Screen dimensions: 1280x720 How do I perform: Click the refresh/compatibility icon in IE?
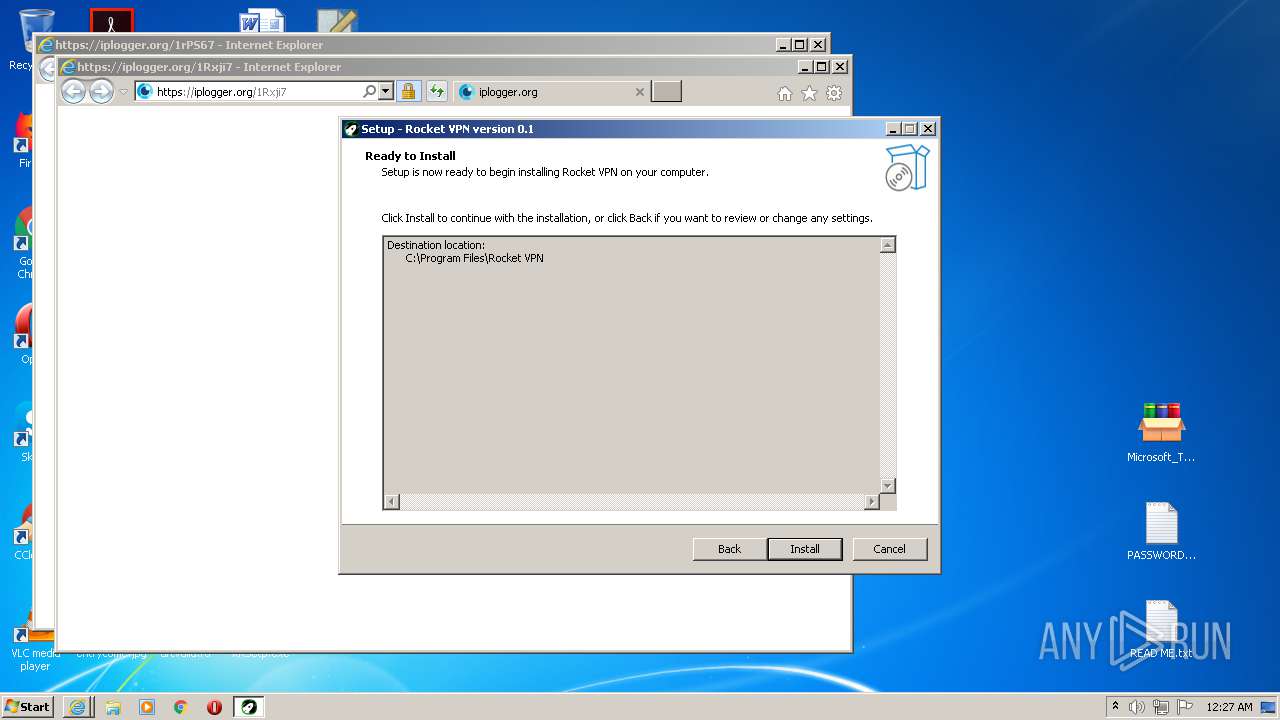pyautogui.click(x=436, y=92)
